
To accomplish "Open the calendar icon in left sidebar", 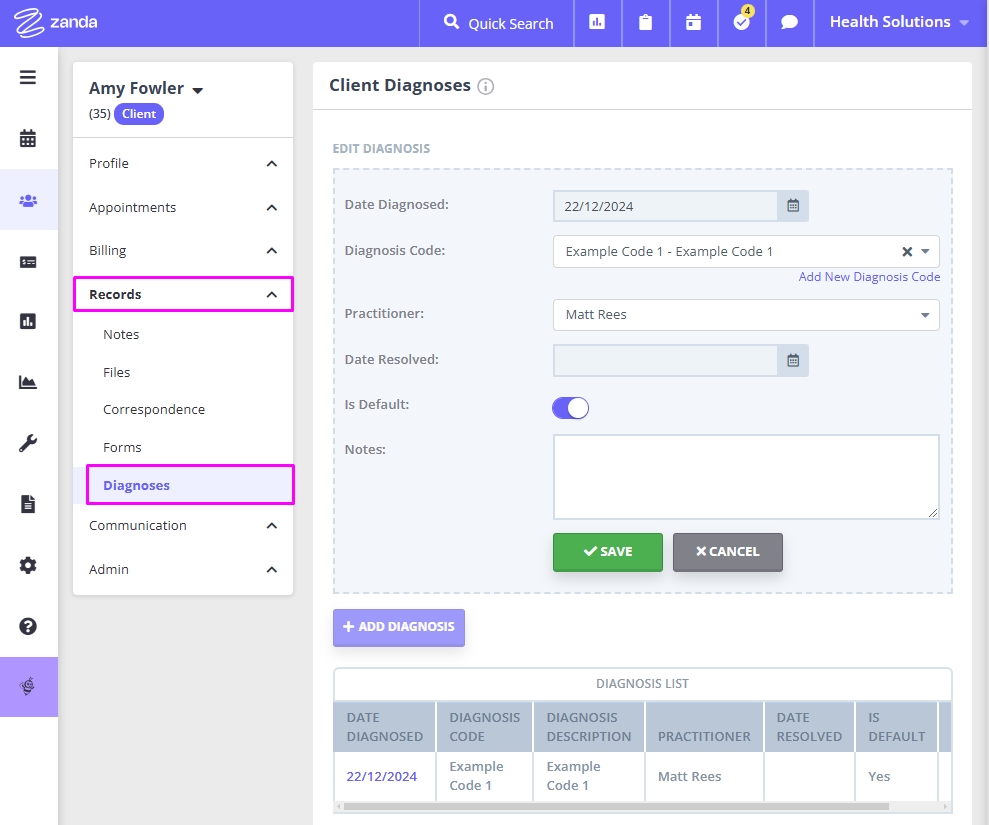I will click(28, 139).
